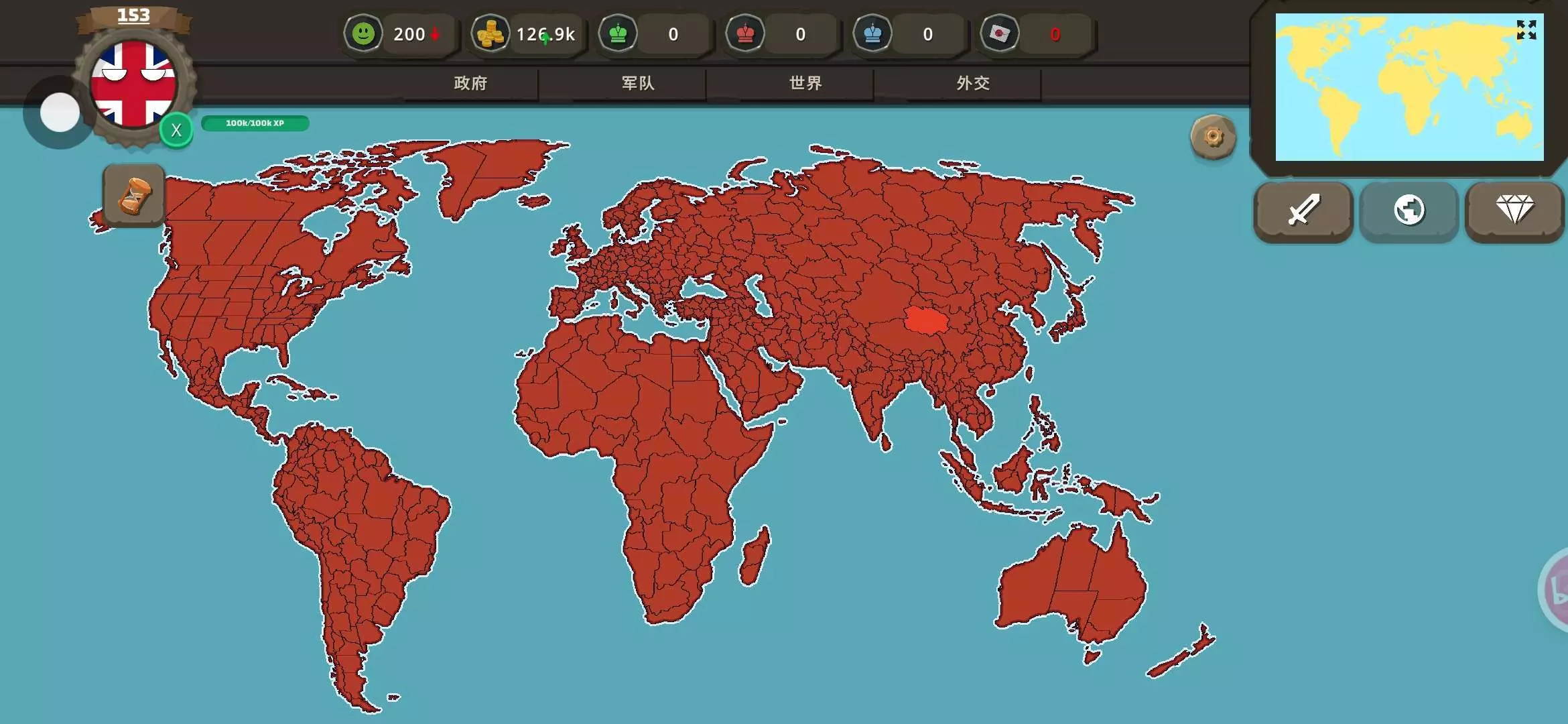Open the 政府 (government) tab
Screen dimensions: 1568x724
(470, 83)
